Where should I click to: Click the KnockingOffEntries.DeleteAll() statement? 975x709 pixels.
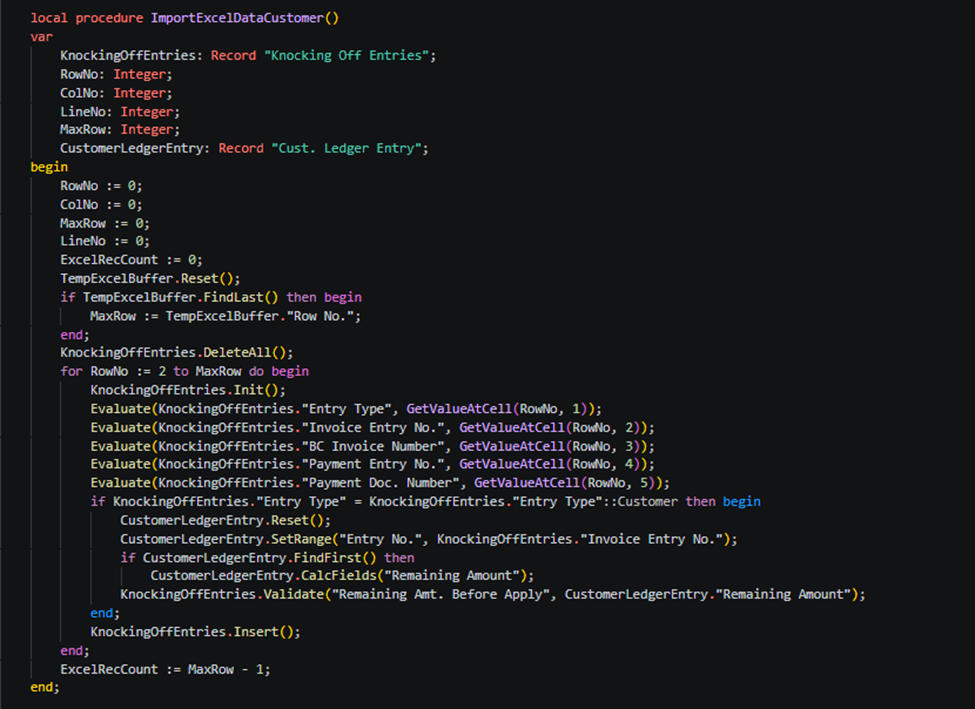[x=176, y=352]
